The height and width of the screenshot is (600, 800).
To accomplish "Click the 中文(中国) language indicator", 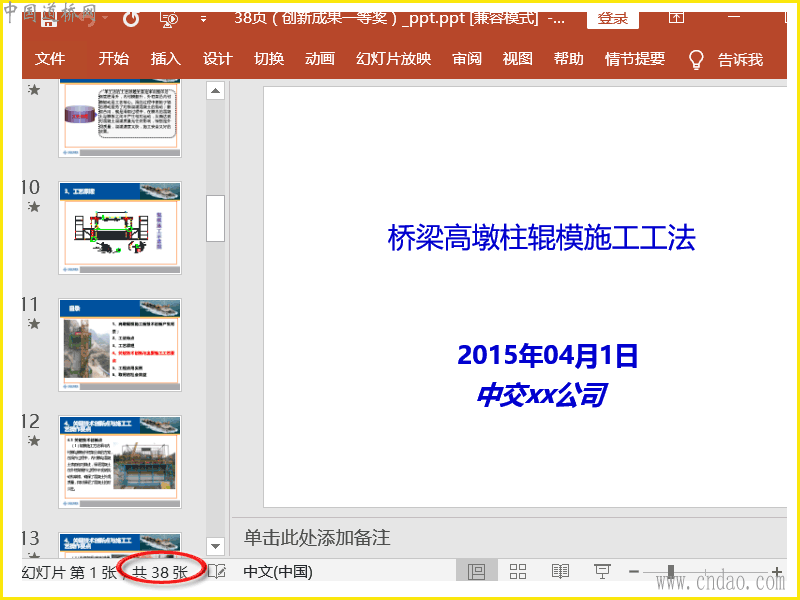I will pyautogui.click(x=278, y=571).
